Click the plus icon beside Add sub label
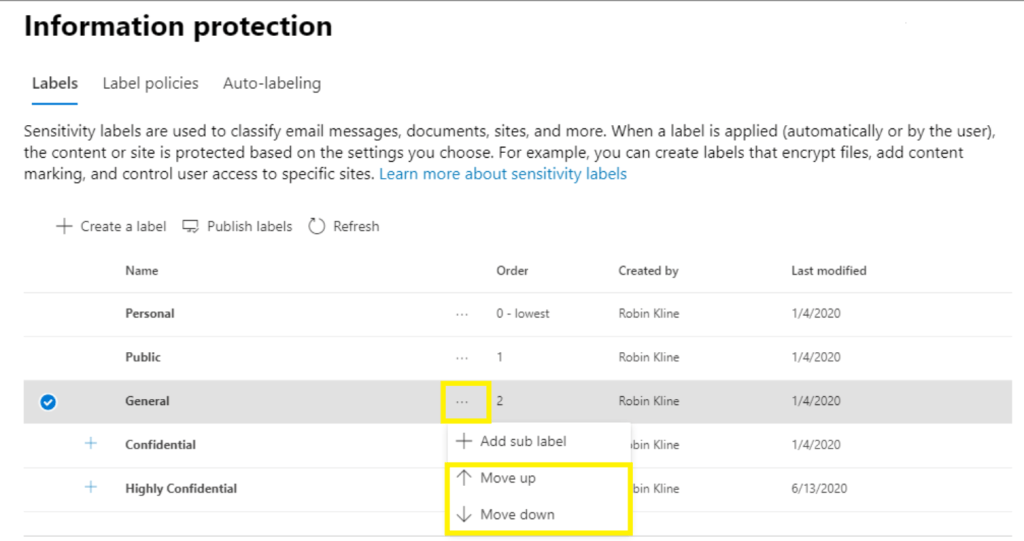The width and height of the screenshot is (1024, 541). point(464,441)
